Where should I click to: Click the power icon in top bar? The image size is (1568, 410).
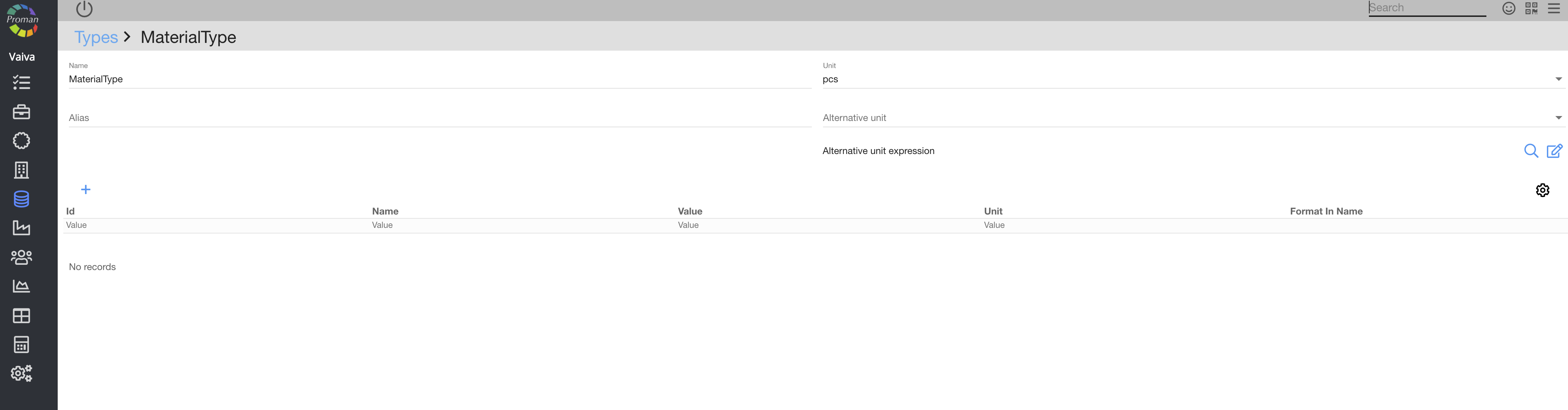[84, 9]
